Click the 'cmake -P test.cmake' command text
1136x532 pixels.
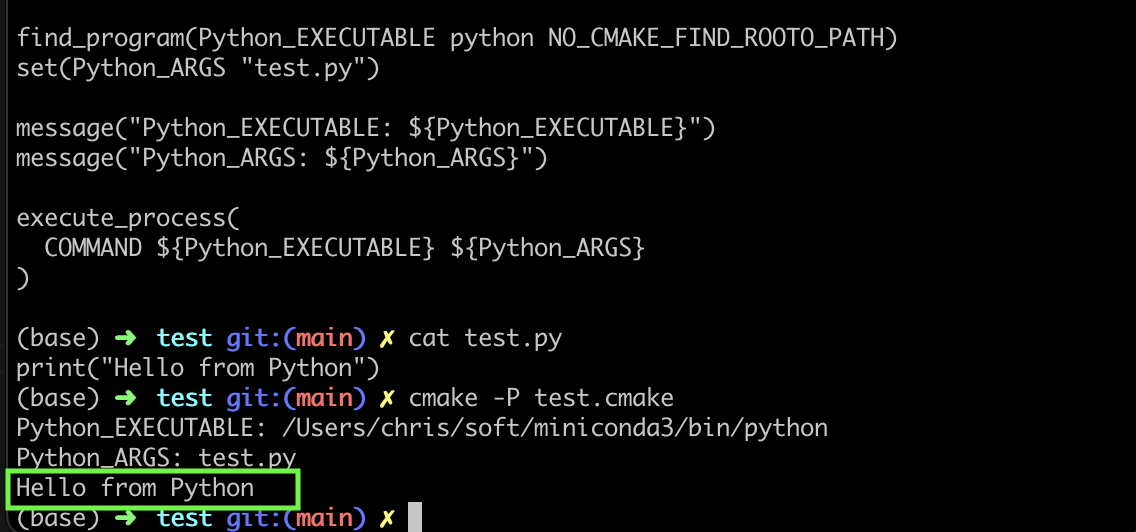coord(541,398)
